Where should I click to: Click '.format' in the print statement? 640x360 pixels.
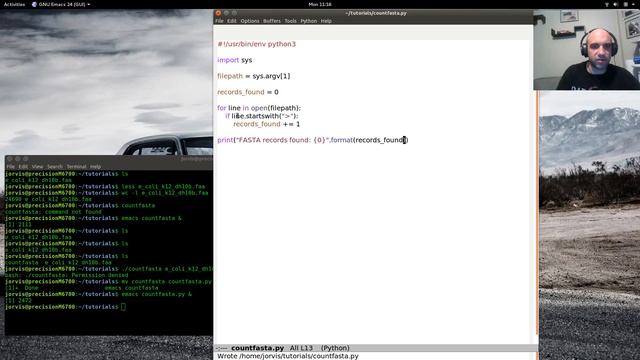(x=341, y=140)
